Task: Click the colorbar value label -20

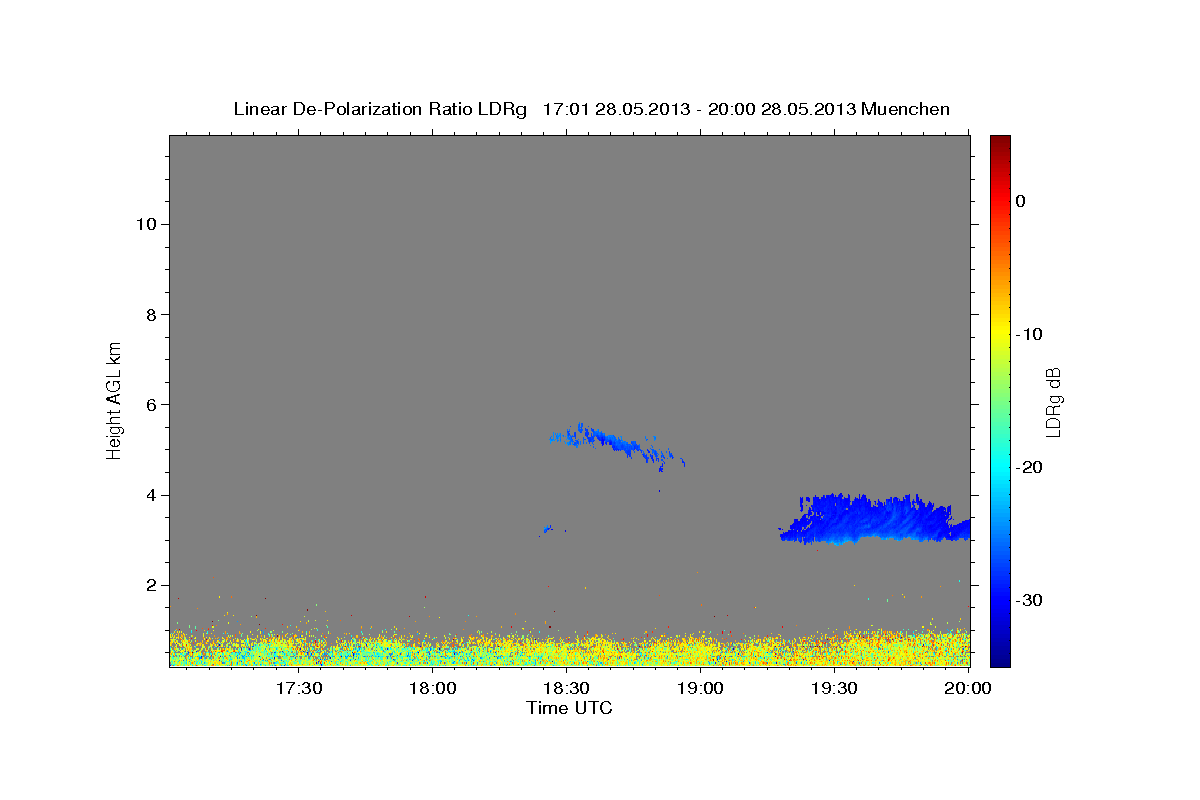Action: [1029, 467]
